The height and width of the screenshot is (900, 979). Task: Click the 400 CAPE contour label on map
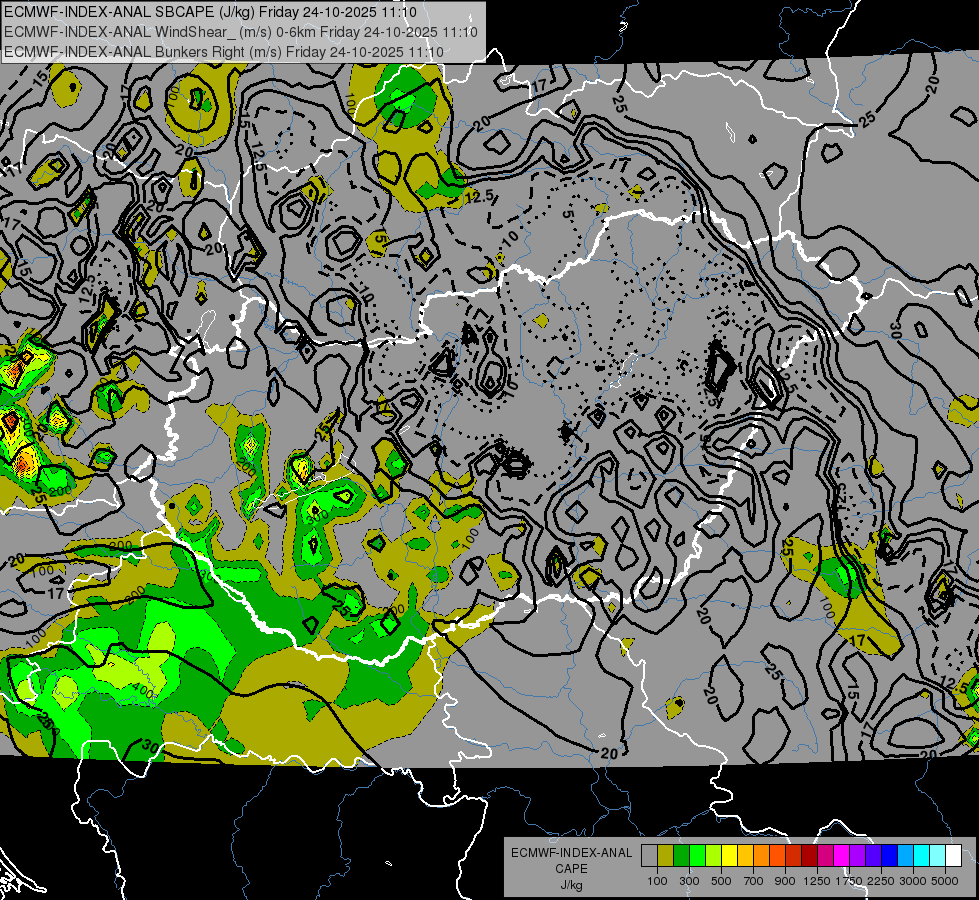click(144, 692)
